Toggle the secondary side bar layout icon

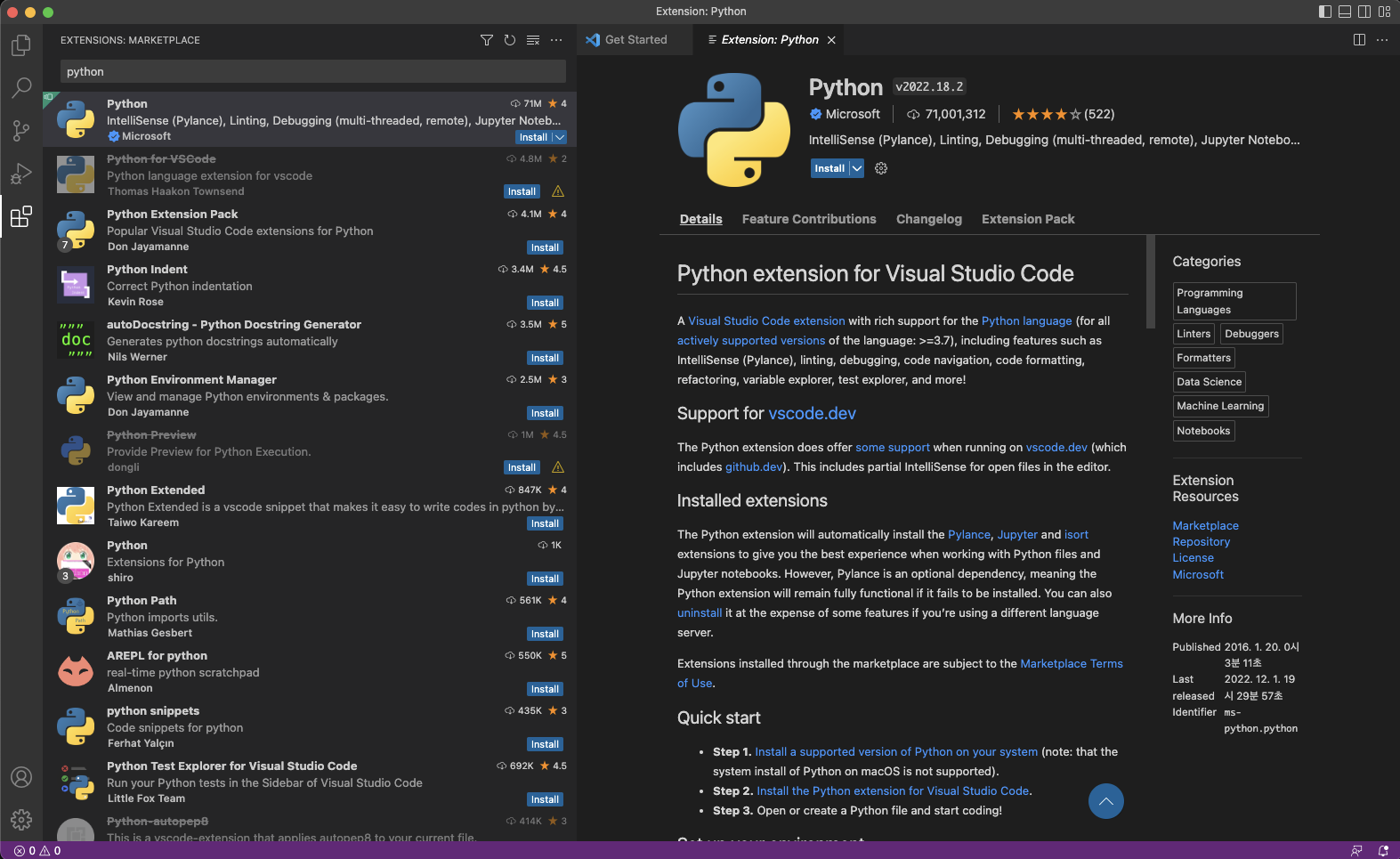click(x=1364, y=12)
